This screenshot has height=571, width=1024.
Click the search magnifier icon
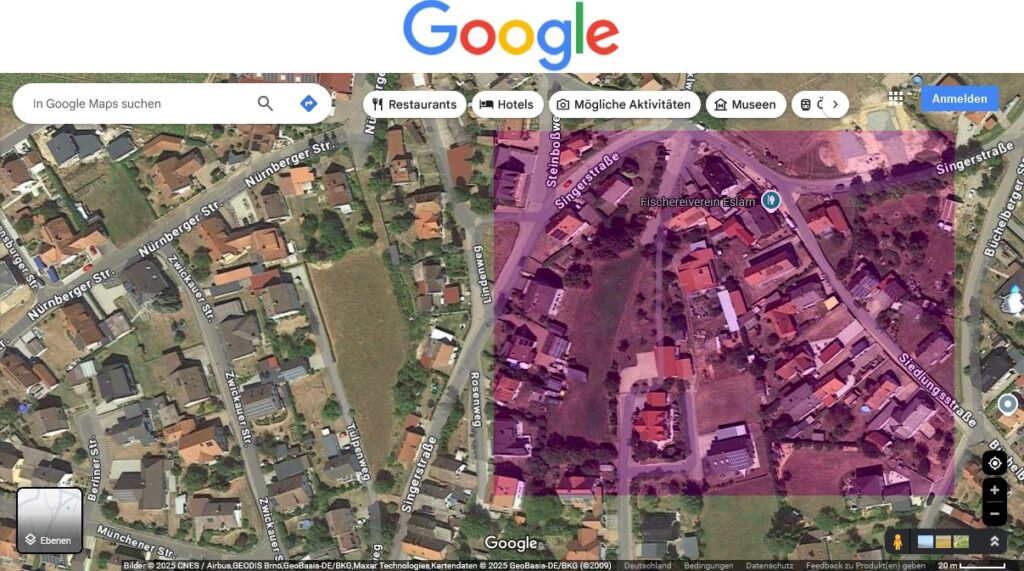click(264, 103)
